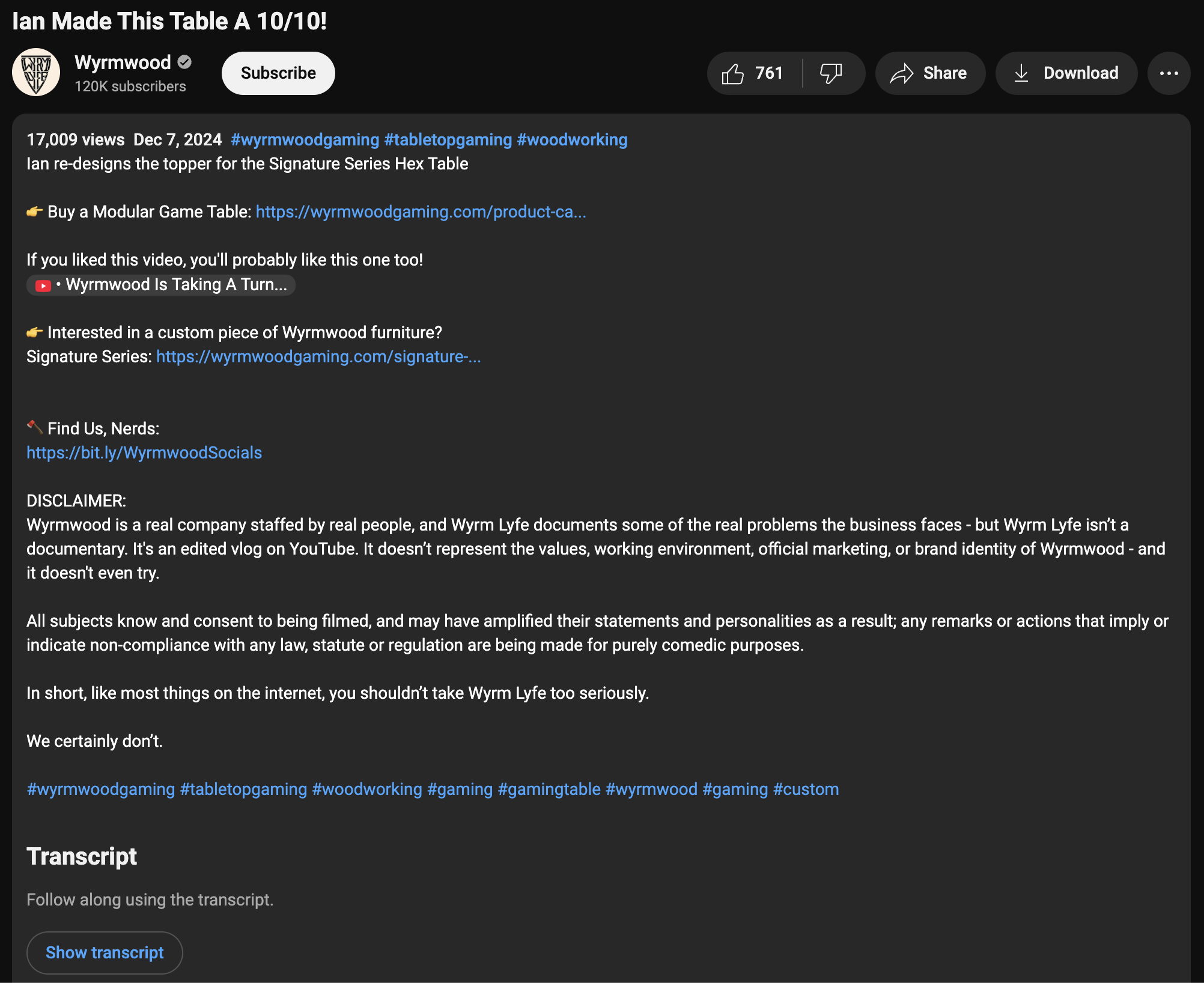Show the video transcript
The image size is (1204, 983).
(x=105, y=952)
